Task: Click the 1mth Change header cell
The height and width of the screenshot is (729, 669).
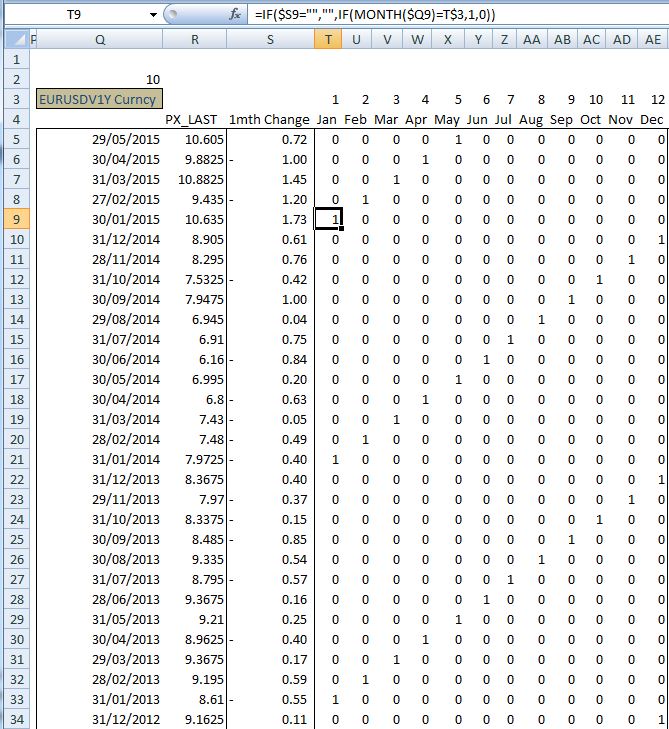Action: 268,119
